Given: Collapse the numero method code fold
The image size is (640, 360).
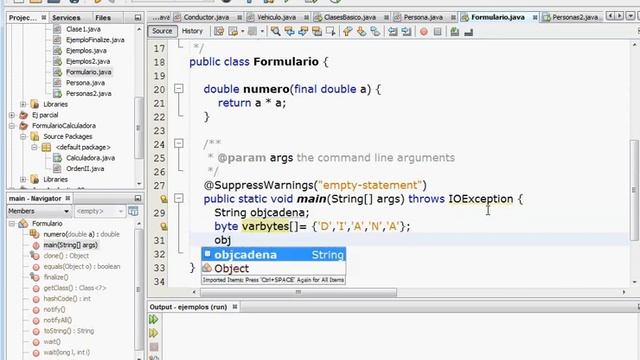Looking at the screenshot, I should [179, 89].
